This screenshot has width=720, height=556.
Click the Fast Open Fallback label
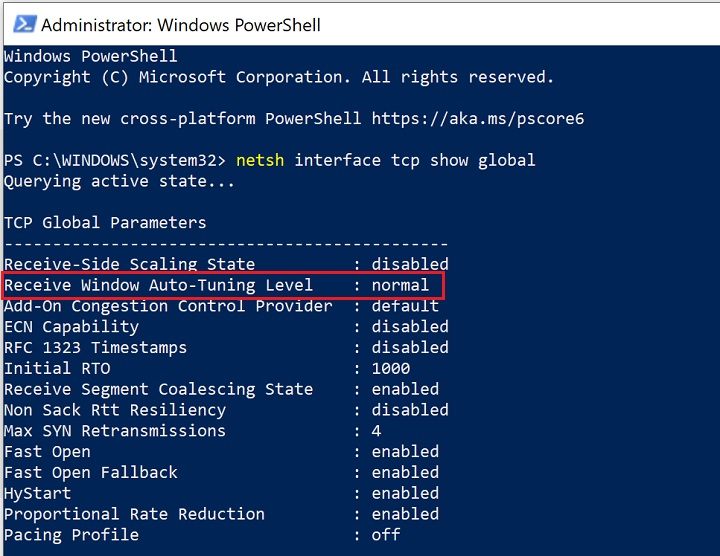pos(91,472)
